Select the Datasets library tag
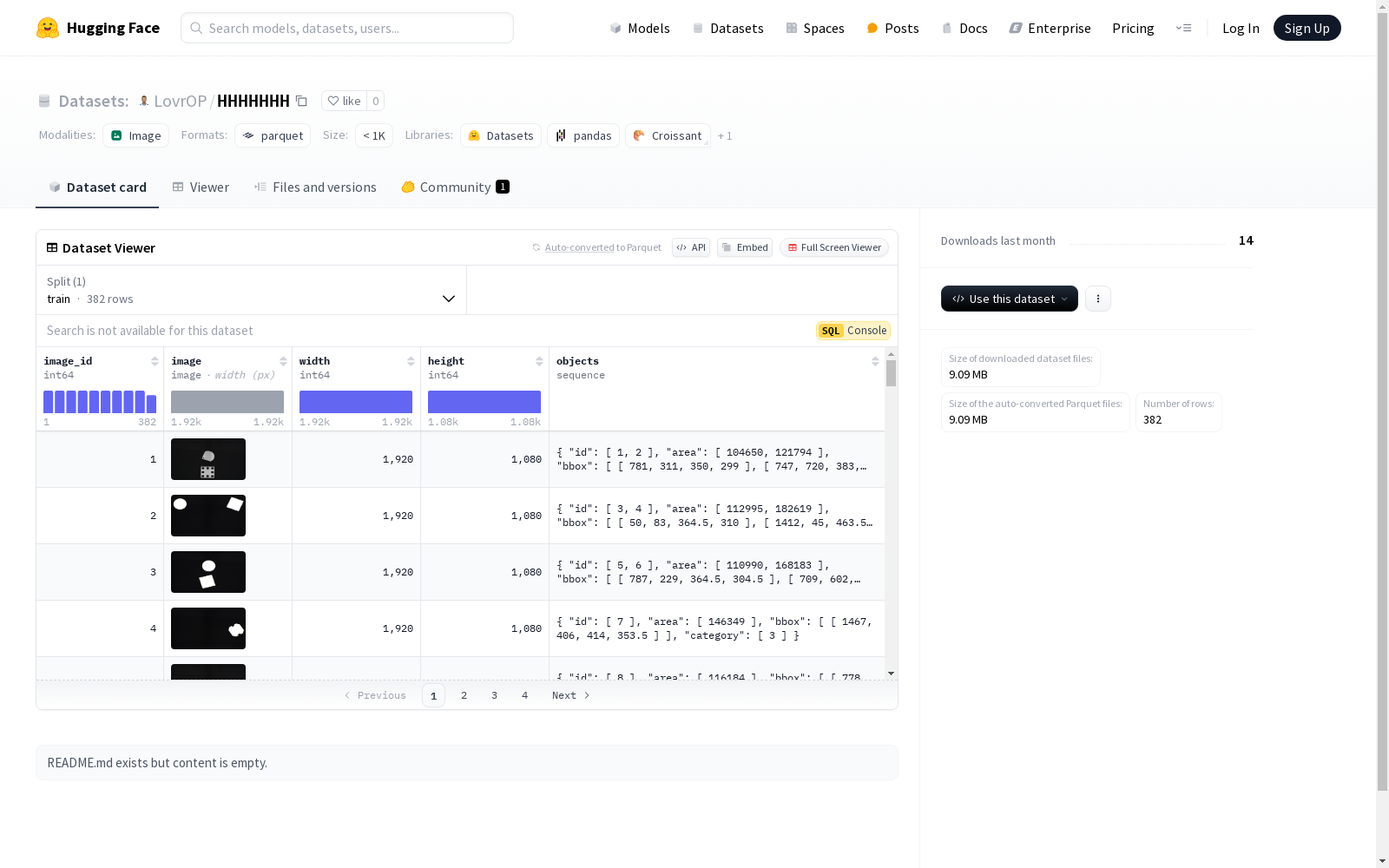Image resolution: width=1389 pixels, height=868 pixels. point(501,135)
